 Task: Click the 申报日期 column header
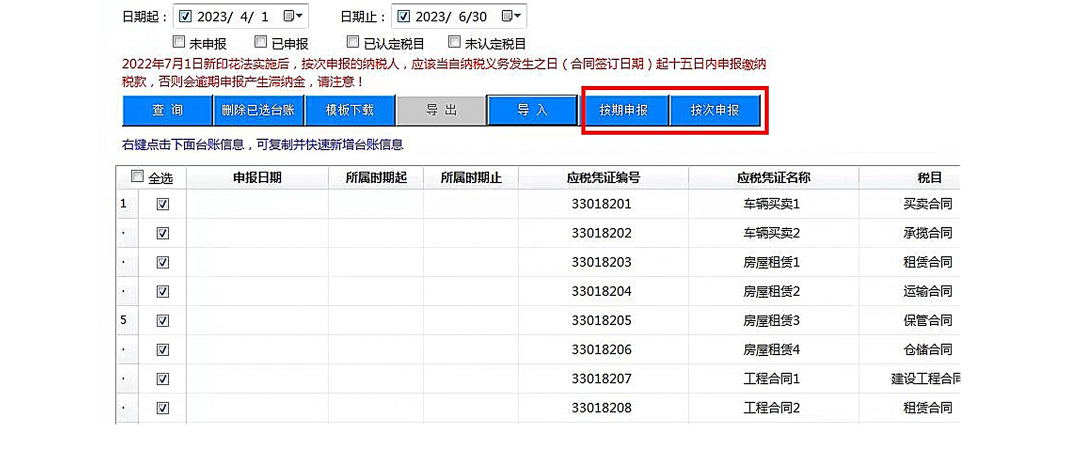257,178
